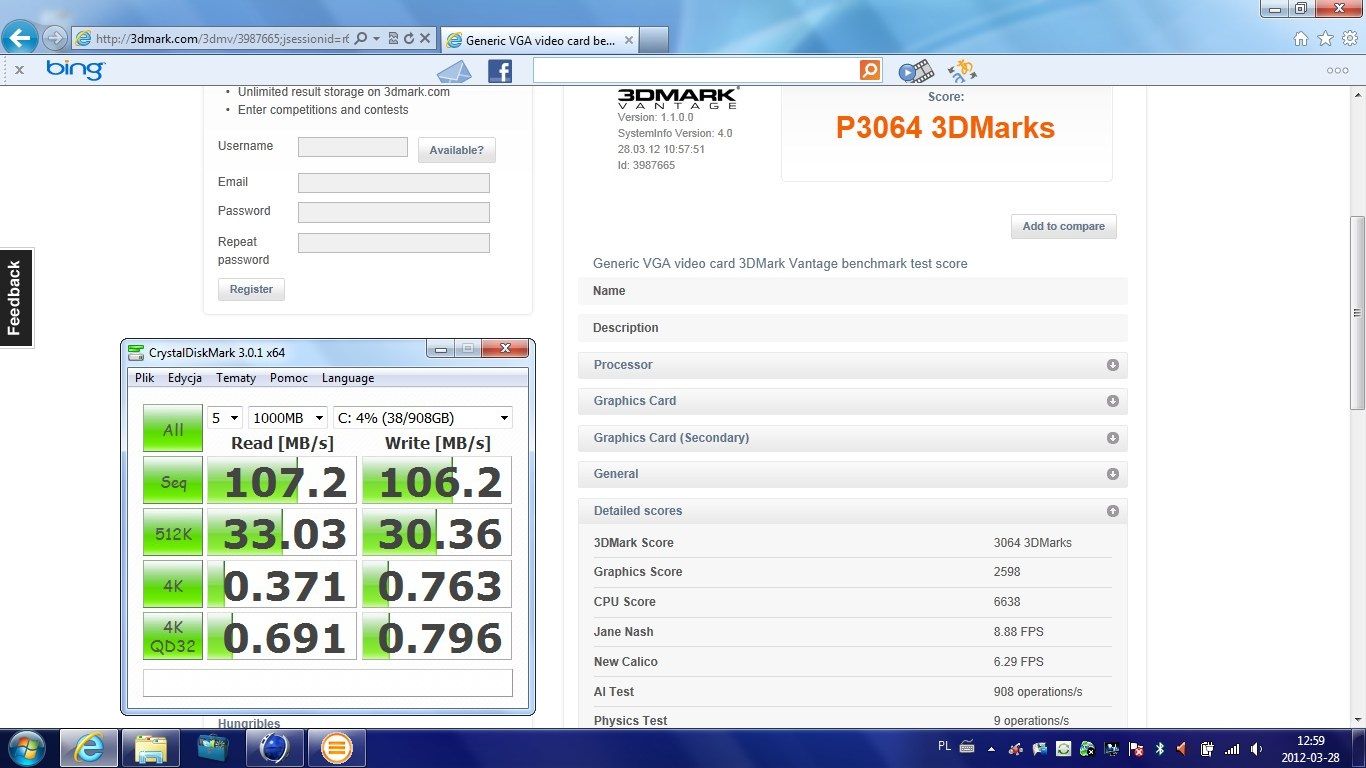The image size is (1366, 768).
Task: Expand the Graphics Card section
Action: [x=852, y=401]
